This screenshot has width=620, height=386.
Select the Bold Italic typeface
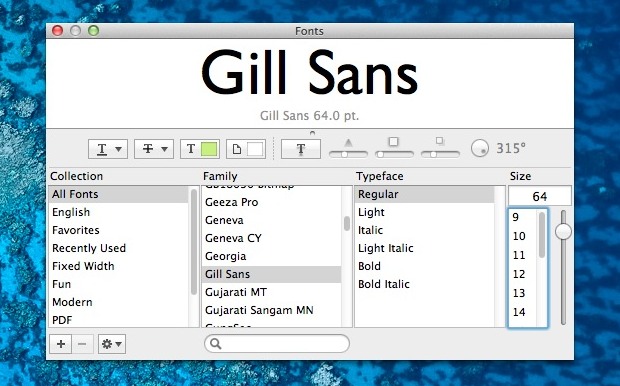coord(425,284)
